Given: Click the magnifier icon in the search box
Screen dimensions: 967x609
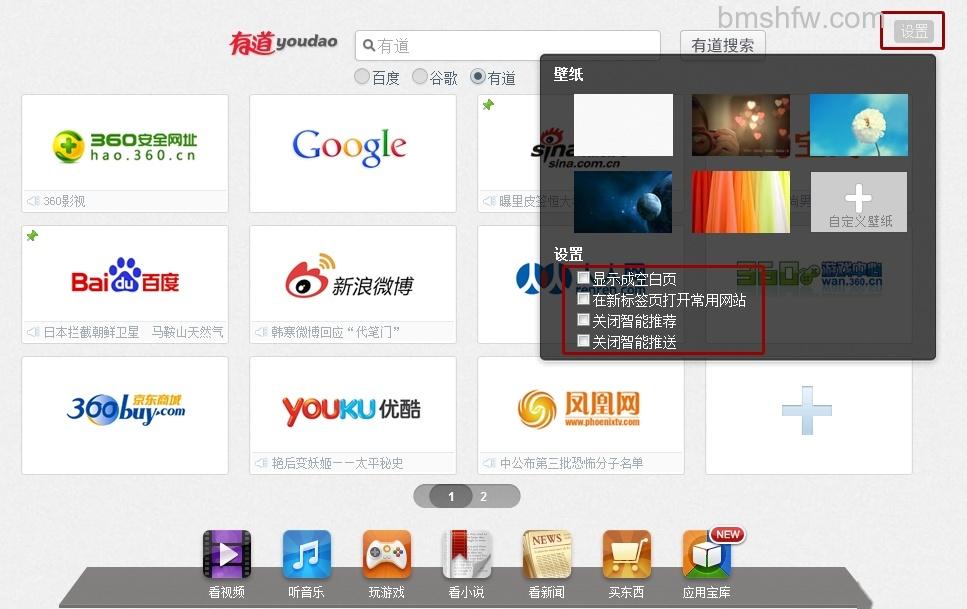Looking at the screenshot, I should (368, 46).
